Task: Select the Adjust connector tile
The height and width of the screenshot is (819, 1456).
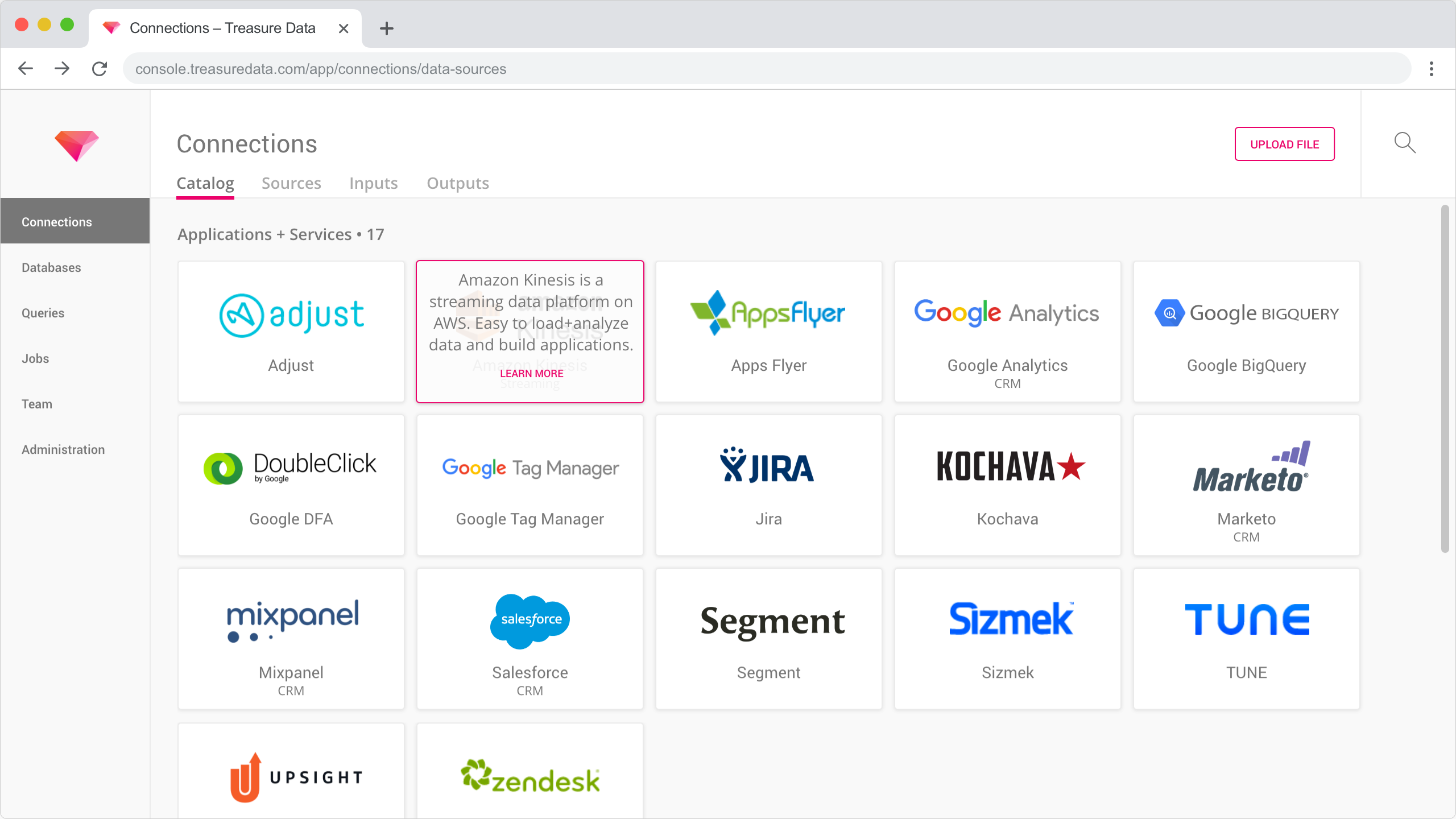Action: [291, 332]
